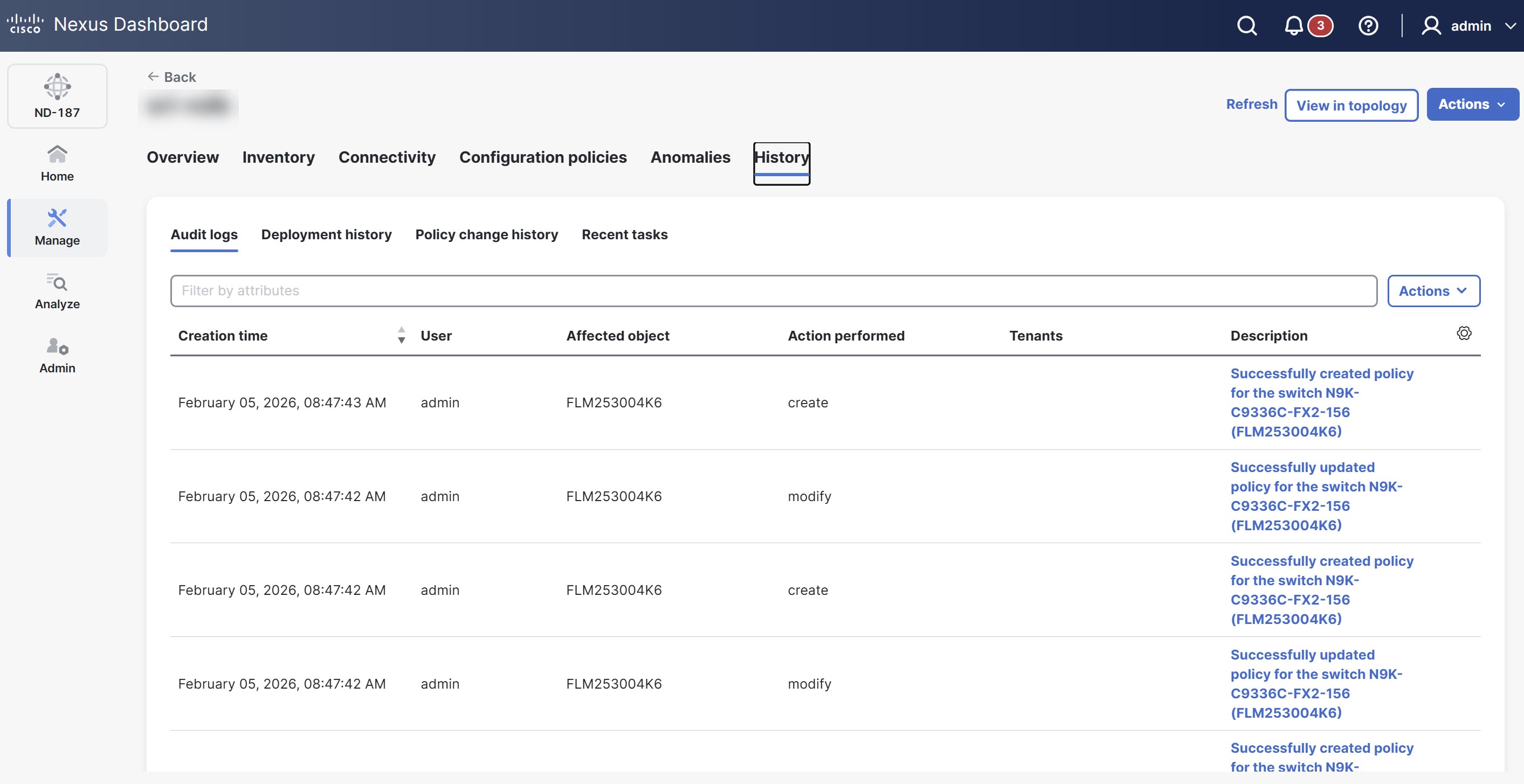Expand the audit logs Actions dropdown

[1433, 291]
